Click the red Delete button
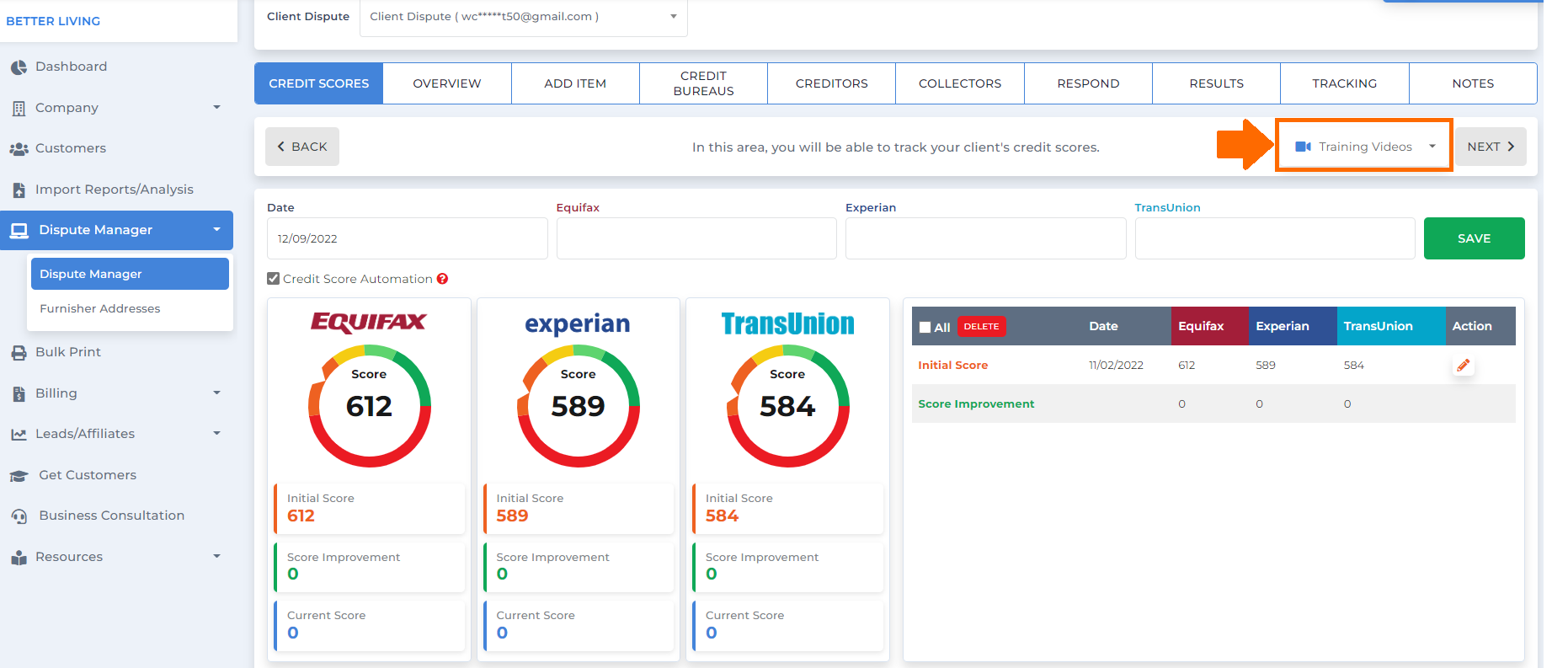The height and width of the screenshot is (668, 1568). tap(981, 327)
